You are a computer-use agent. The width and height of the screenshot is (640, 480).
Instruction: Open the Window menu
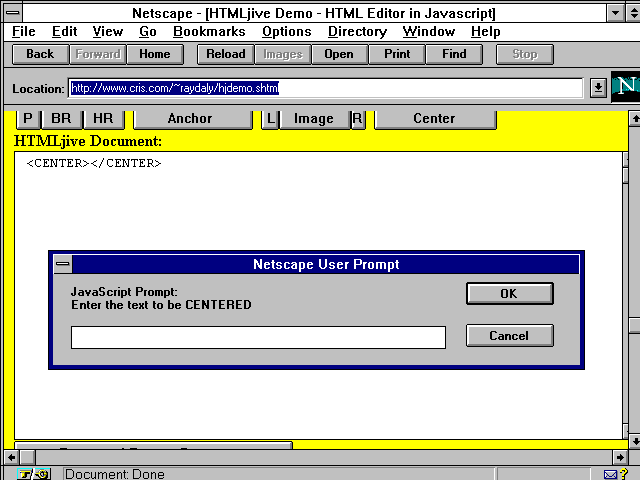click(x=429, y=32)
